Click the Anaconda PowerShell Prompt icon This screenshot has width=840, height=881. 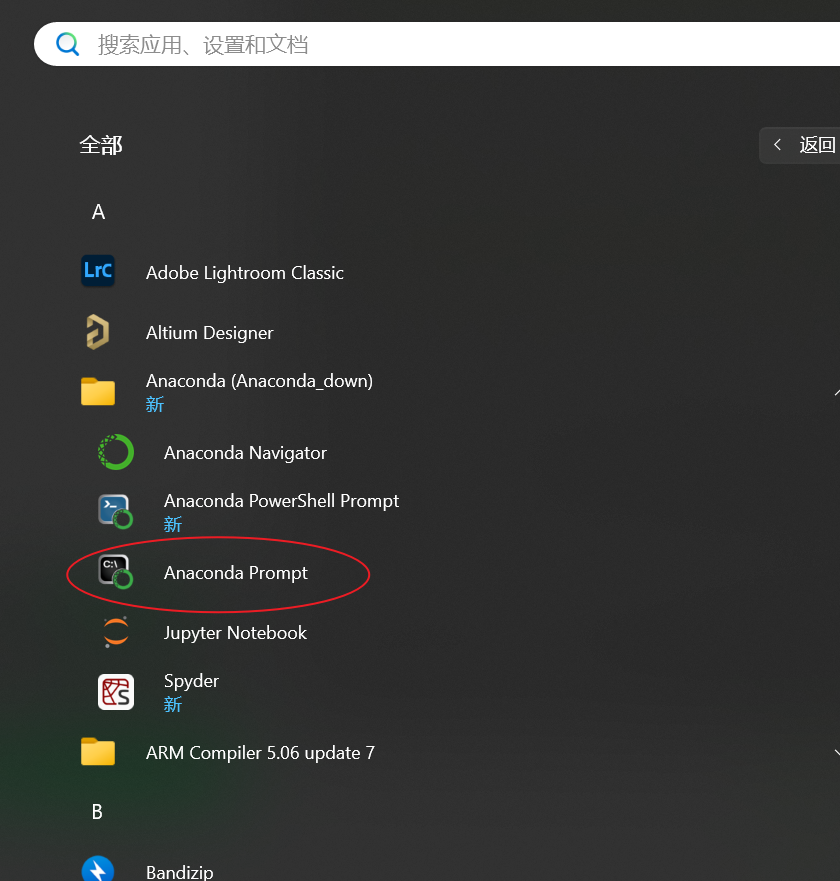tap(116, 512)
